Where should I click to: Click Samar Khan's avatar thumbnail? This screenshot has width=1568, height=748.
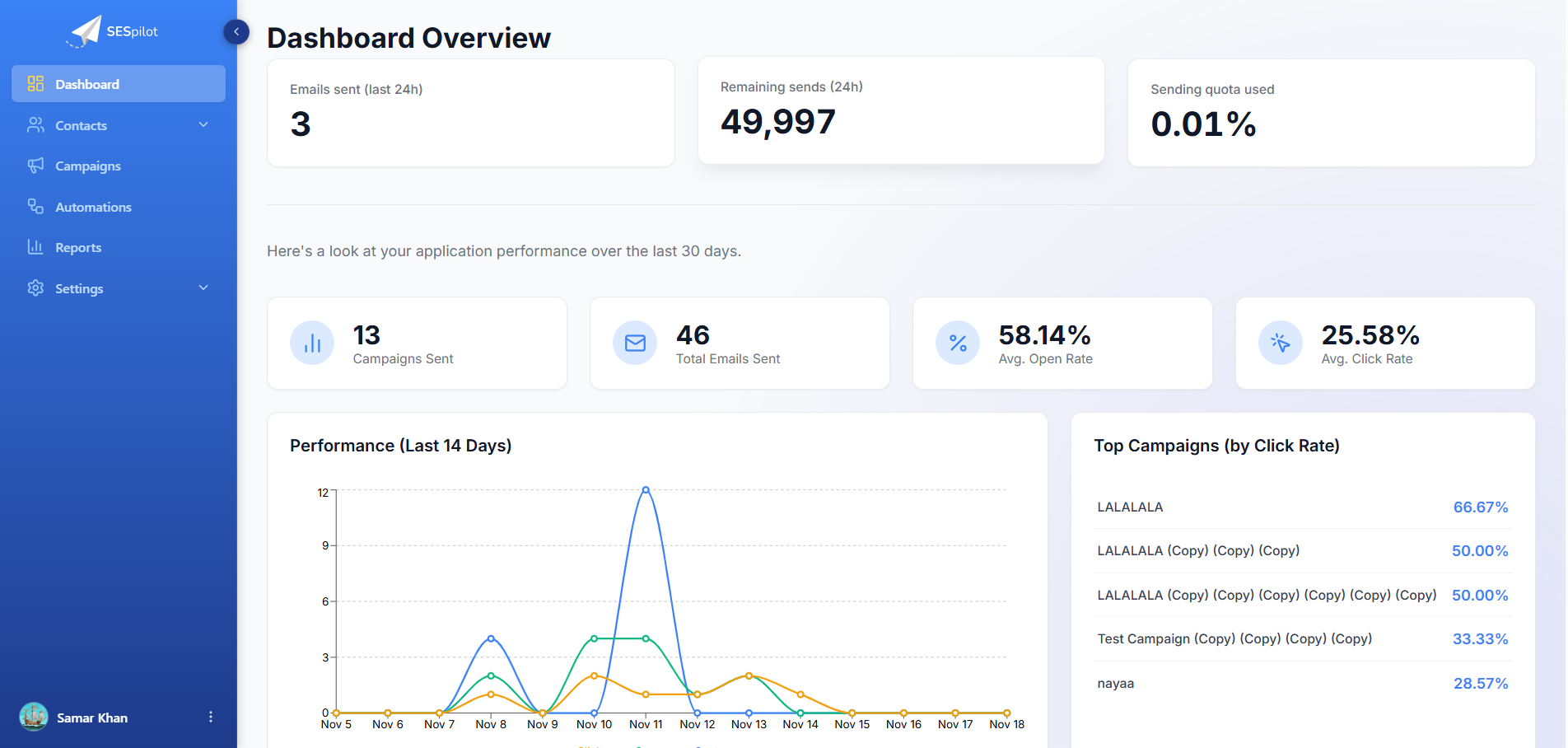[33, 717]
